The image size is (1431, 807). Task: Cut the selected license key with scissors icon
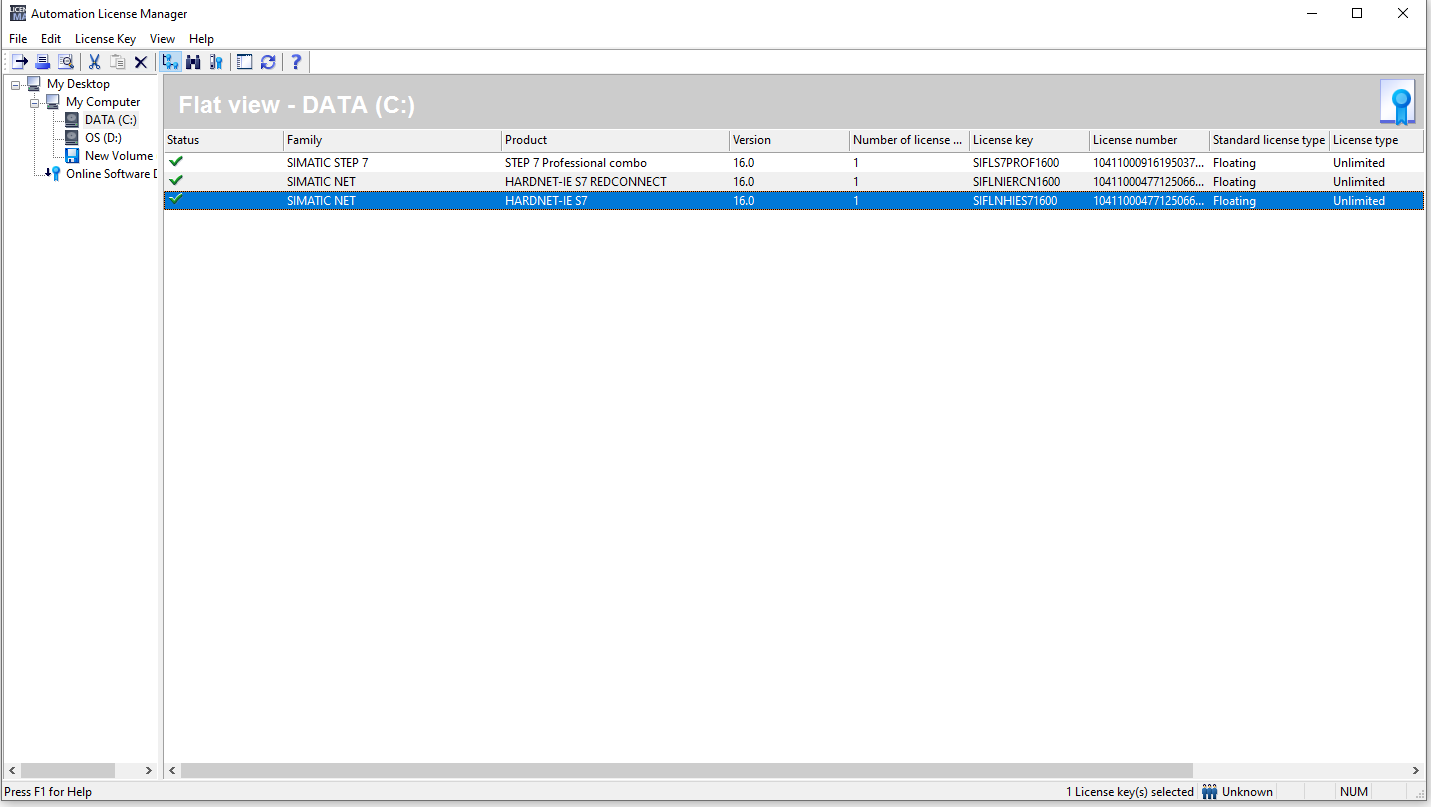point(94,62)
